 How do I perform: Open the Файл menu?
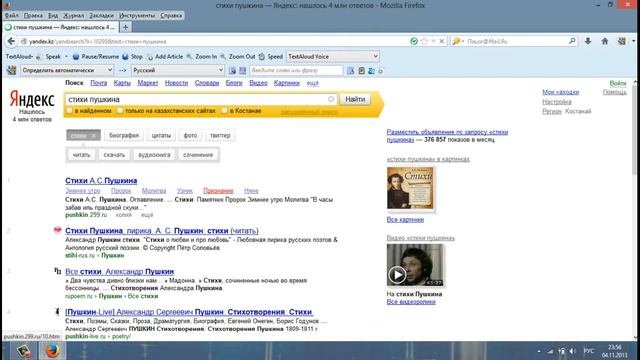pos(11,16)
